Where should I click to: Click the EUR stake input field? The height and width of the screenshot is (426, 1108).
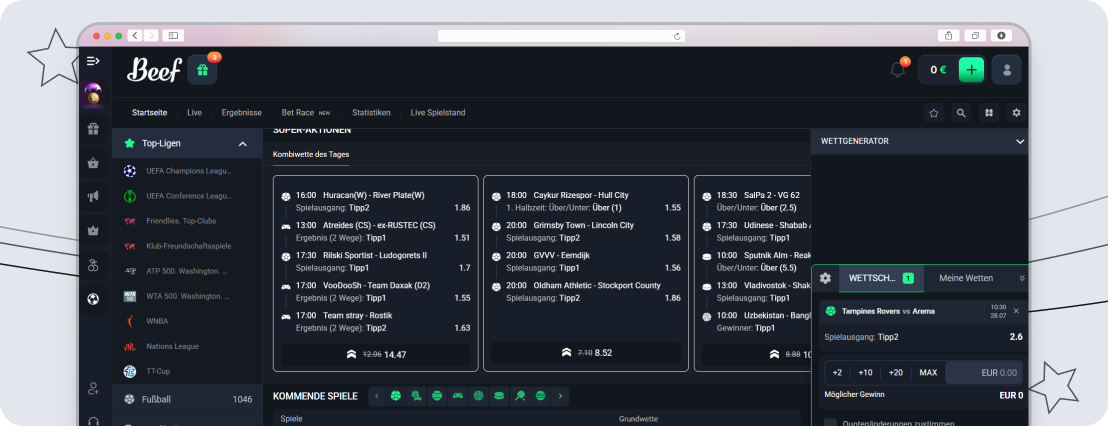point(984,372)
